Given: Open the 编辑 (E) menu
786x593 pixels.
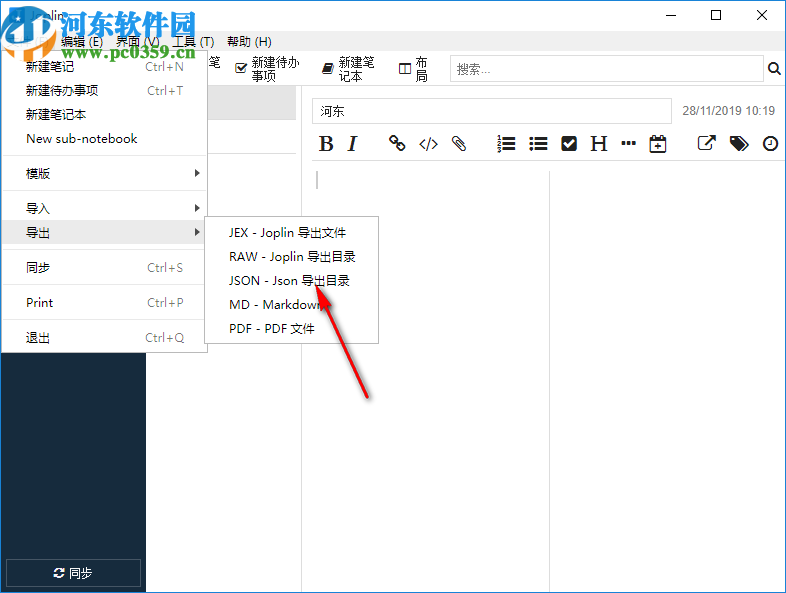Looking at the screenshot, I should click(x=82, y=42).
